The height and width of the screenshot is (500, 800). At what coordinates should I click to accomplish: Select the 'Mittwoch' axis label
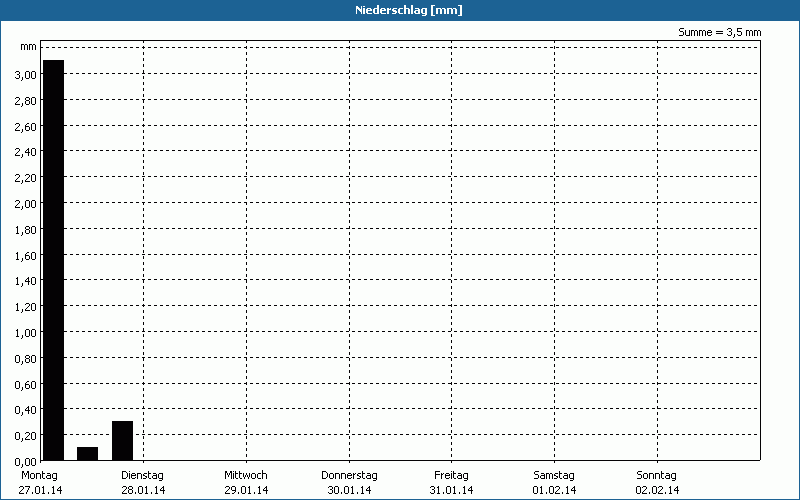pos(245,475)
